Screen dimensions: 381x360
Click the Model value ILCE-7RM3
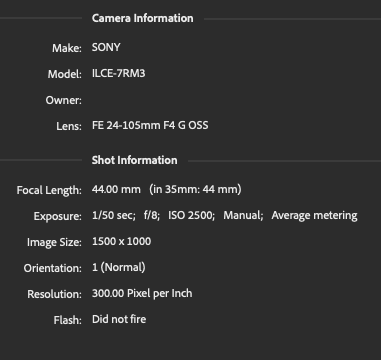[119, 73]
